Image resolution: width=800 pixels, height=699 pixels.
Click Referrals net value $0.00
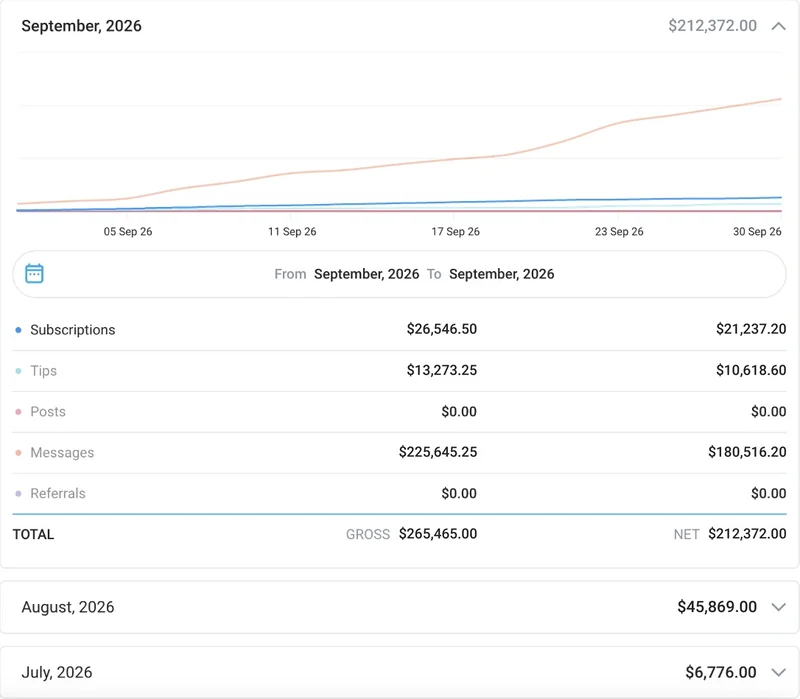(x=768, y=493)
